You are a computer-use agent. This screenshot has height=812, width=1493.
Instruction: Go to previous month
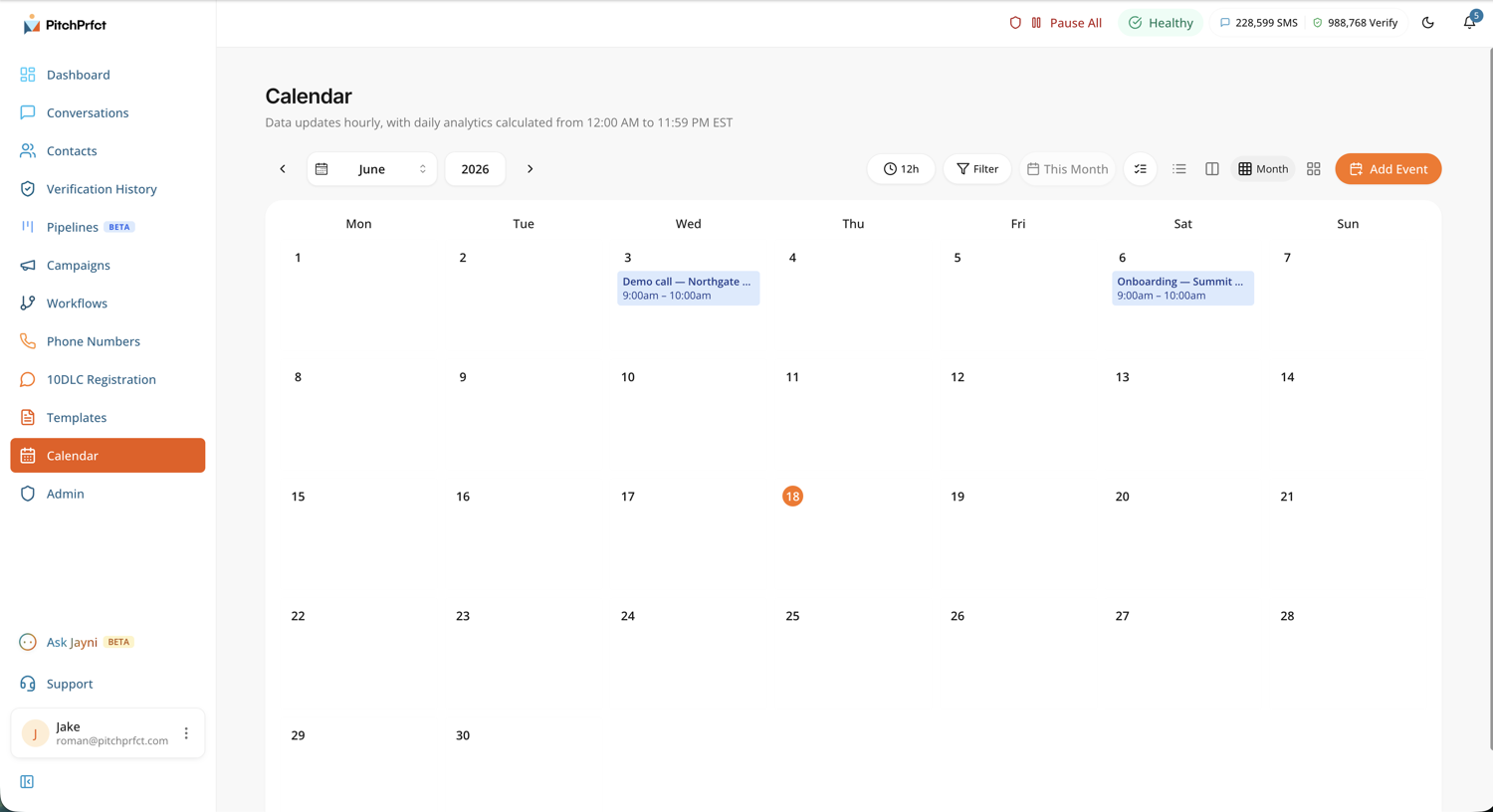point(283,169)
